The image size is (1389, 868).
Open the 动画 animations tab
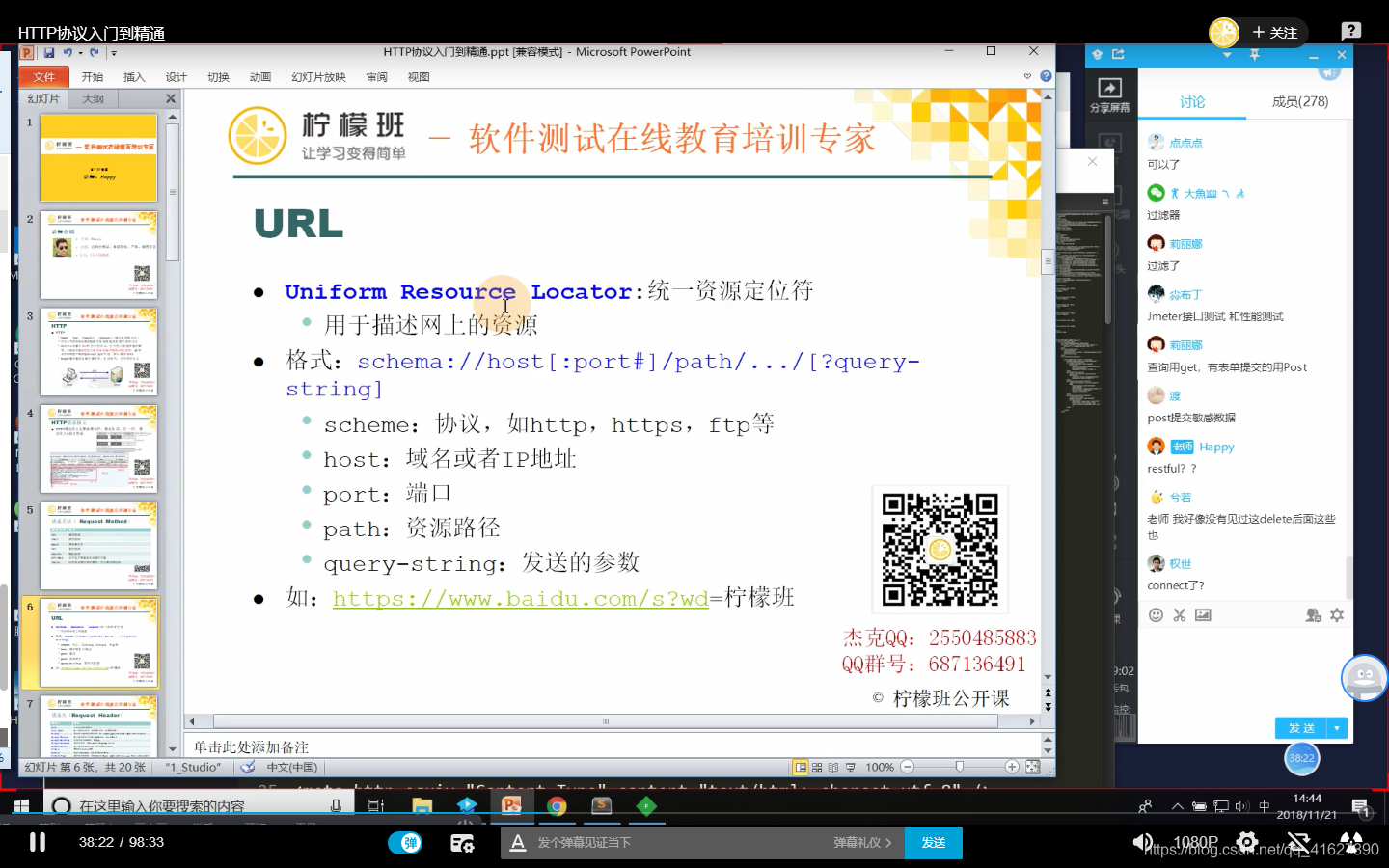click(260, 77)
